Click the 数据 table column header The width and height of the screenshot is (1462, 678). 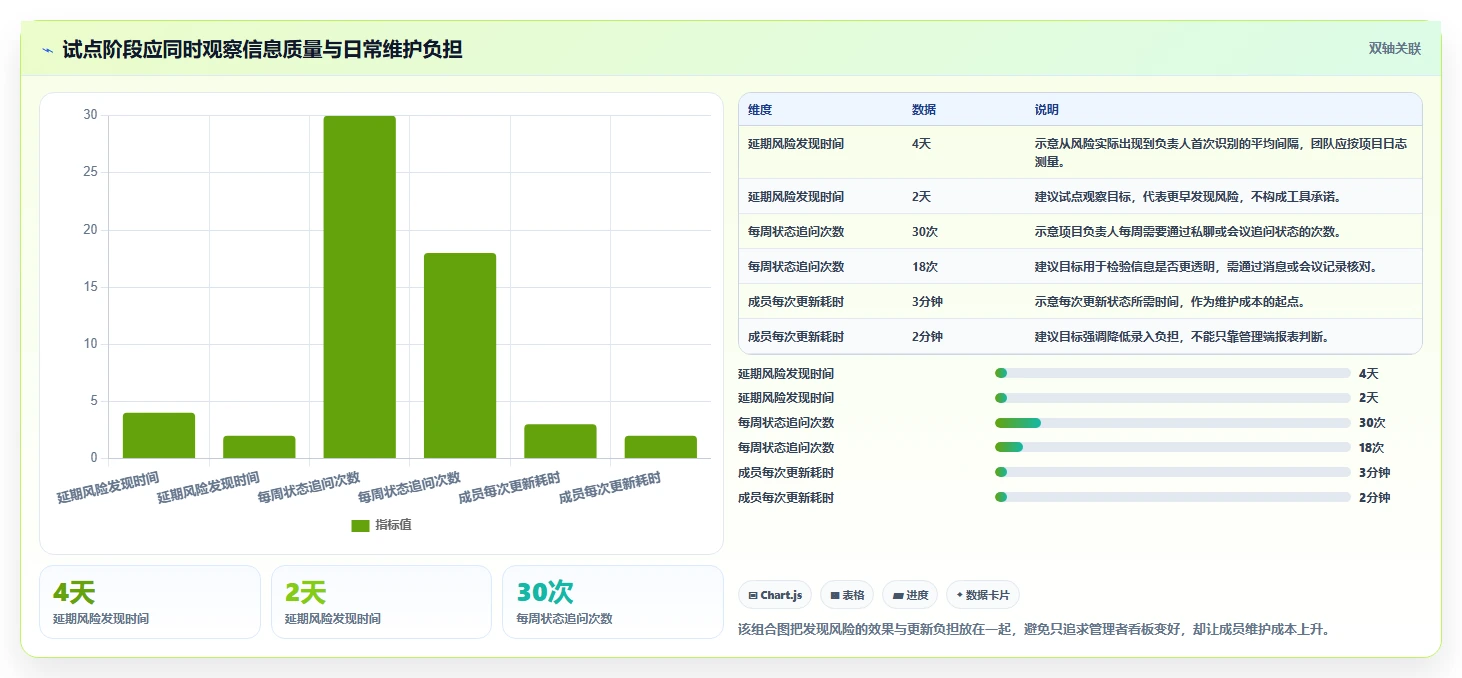pos(924,110)
